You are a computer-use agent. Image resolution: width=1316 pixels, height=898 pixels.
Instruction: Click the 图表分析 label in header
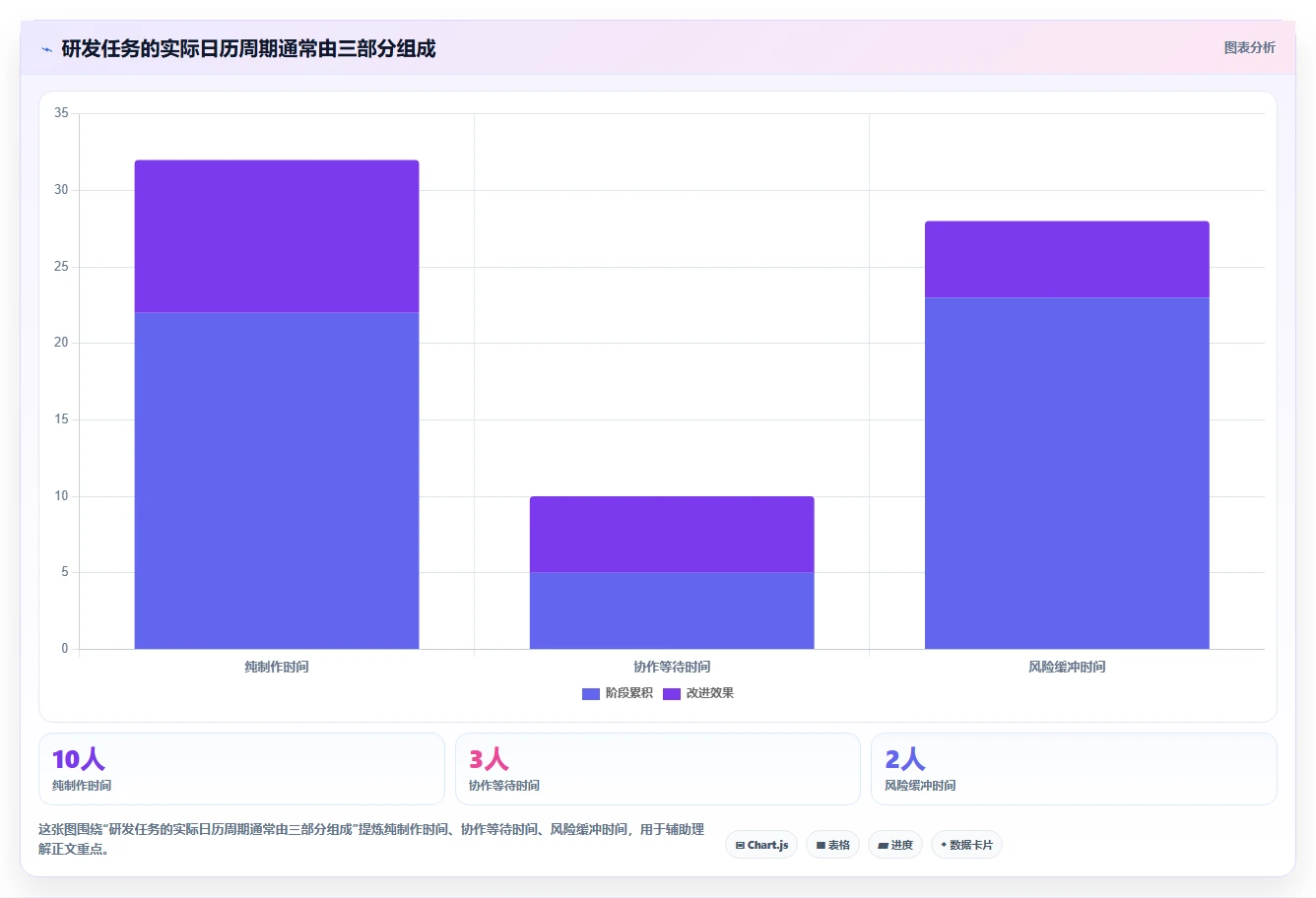(x=1249, y=47)
